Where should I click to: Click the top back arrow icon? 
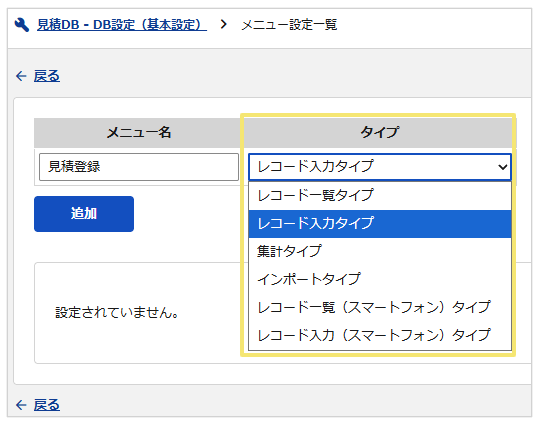click(x=21, y=76)
